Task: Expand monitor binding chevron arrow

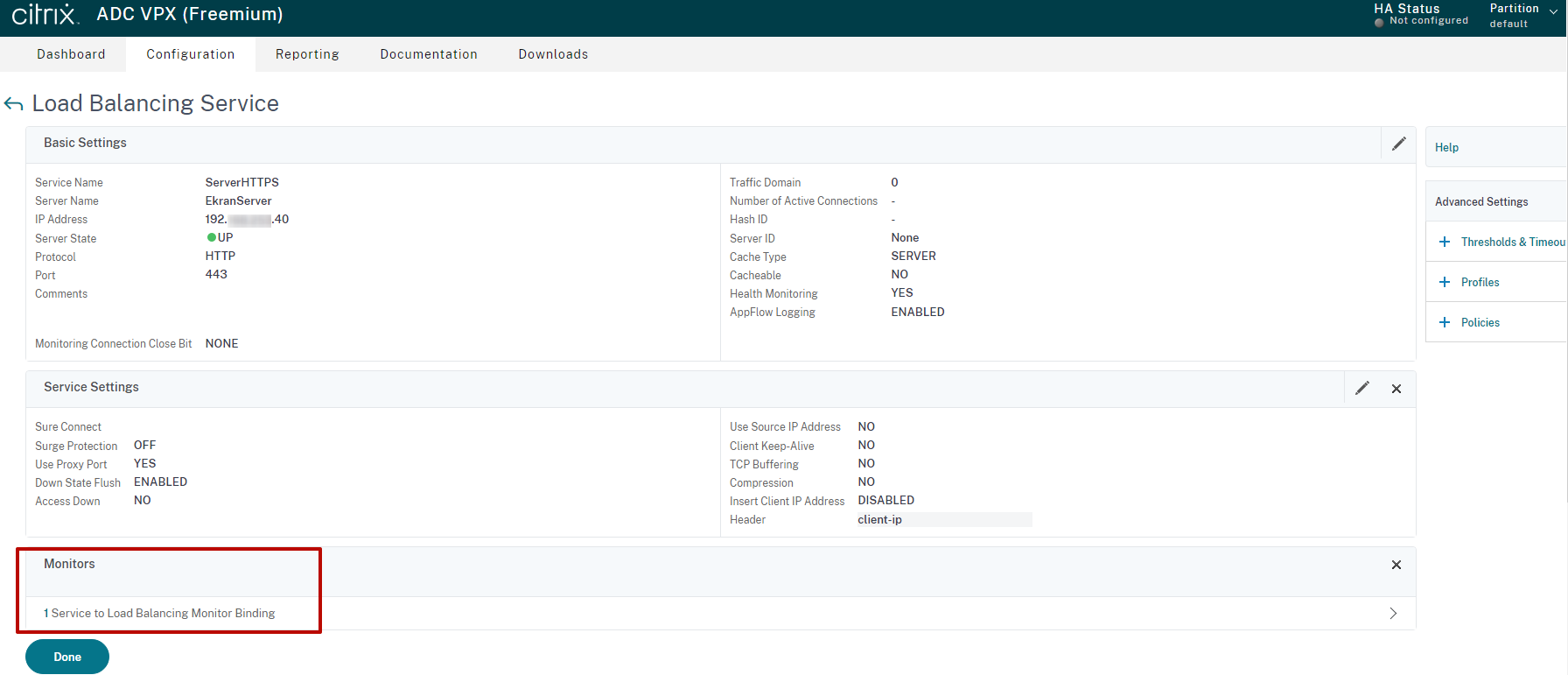Action: coord(1393,614)
